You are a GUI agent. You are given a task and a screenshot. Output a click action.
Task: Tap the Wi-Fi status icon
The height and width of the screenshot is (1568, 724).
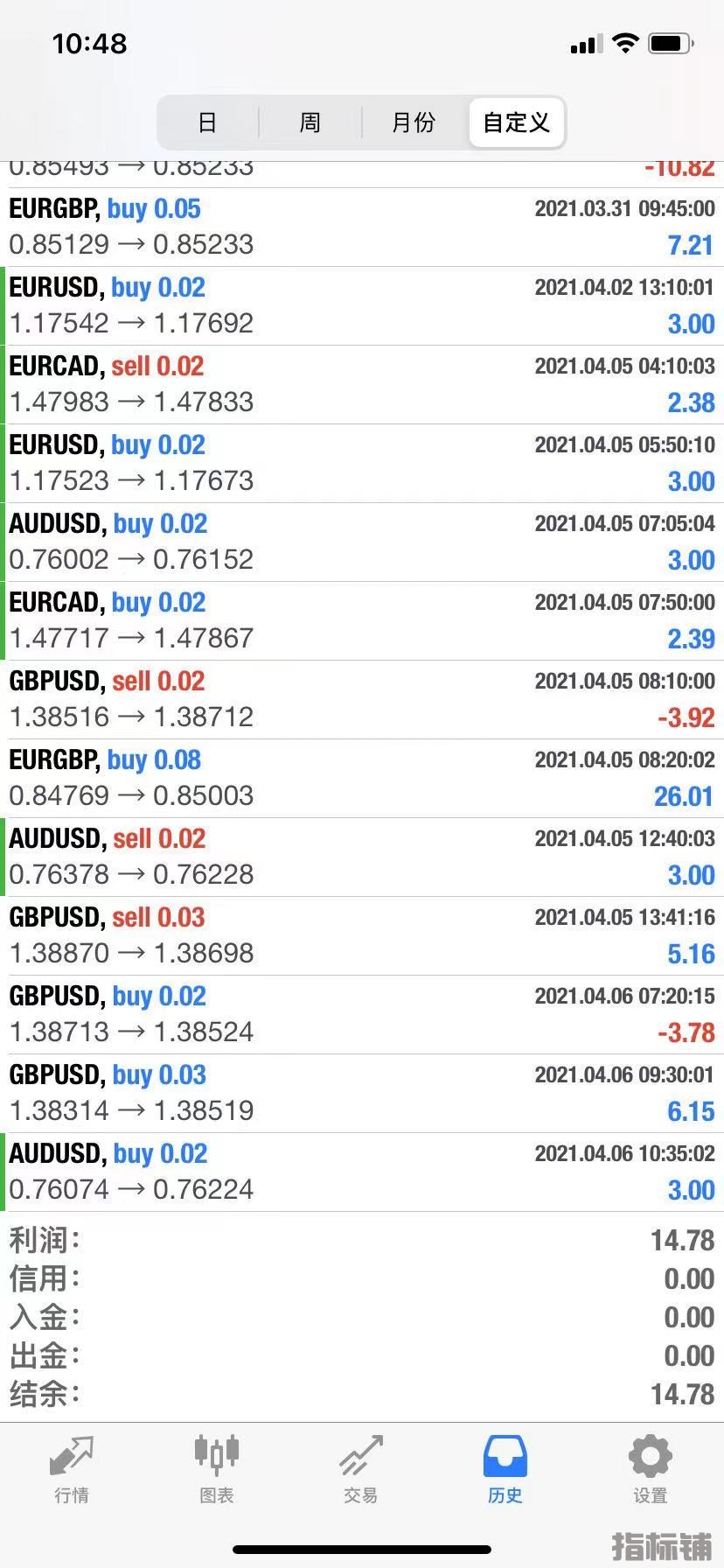point(625,43)
